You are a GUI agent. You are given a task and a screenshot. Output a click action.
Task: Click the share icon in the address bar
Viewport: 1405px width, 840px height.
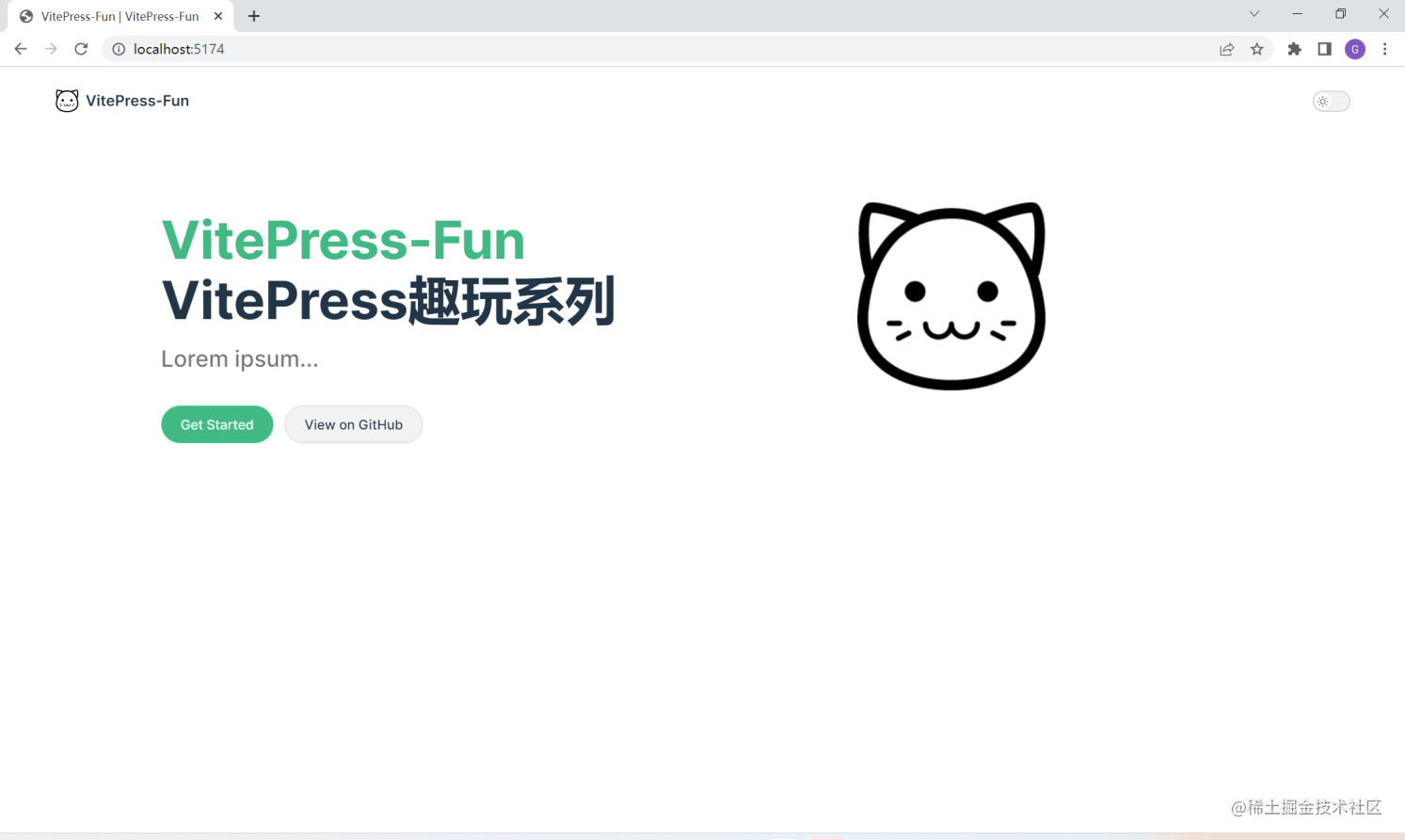[1226, 49]
